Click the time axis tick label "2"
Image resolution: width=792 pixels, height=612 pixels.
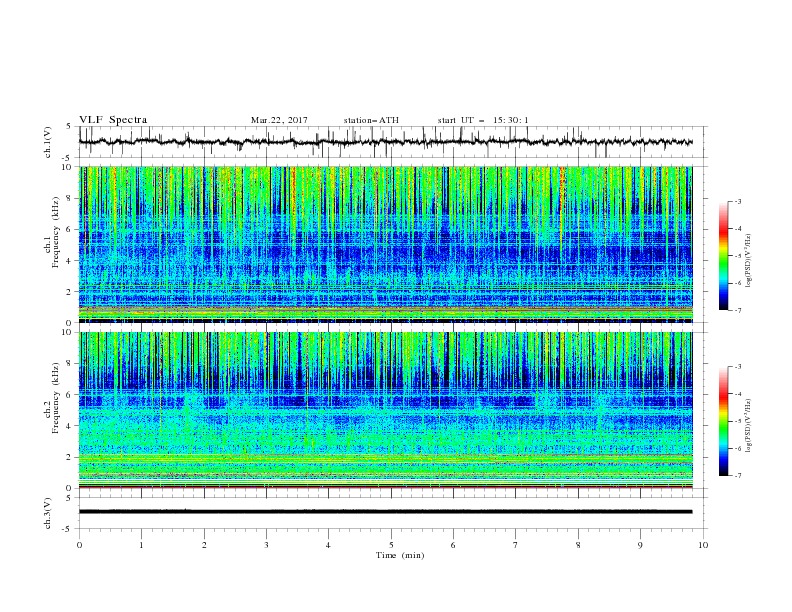tap(204, 545)
